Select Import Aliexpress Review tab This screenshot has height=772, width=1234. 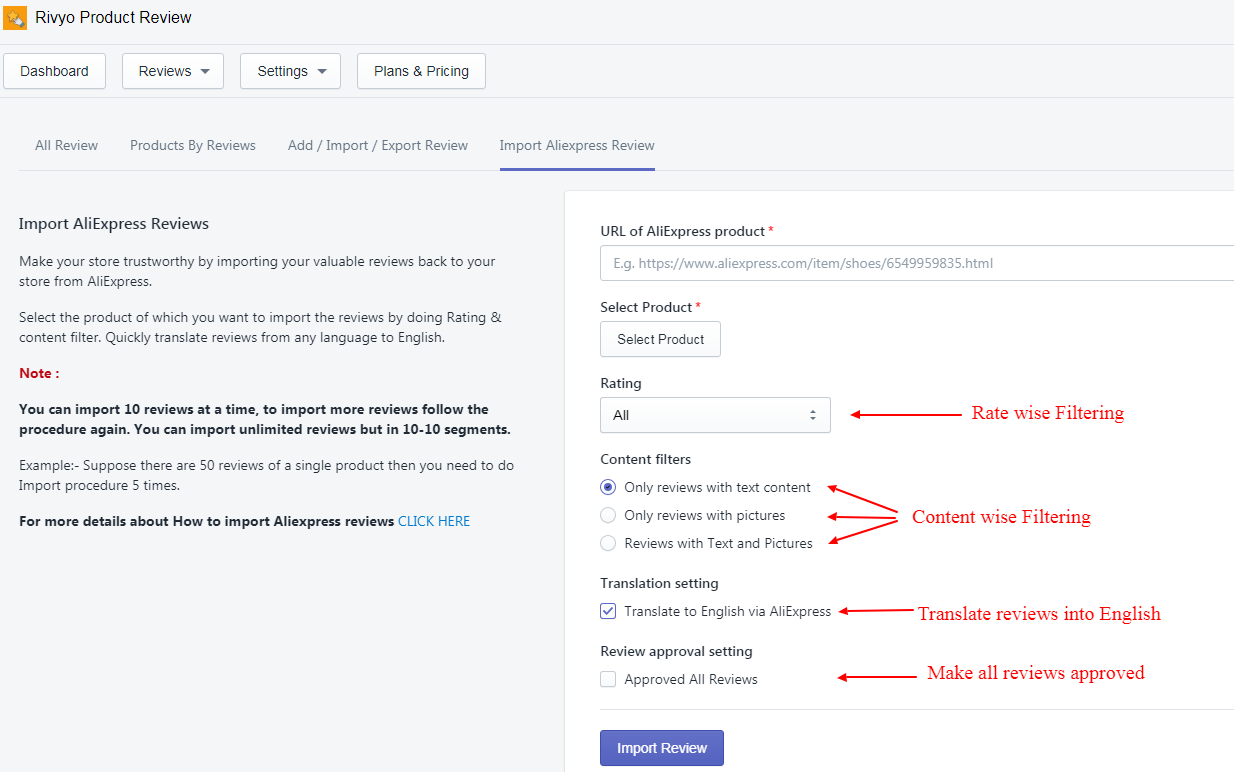(577, 145)
